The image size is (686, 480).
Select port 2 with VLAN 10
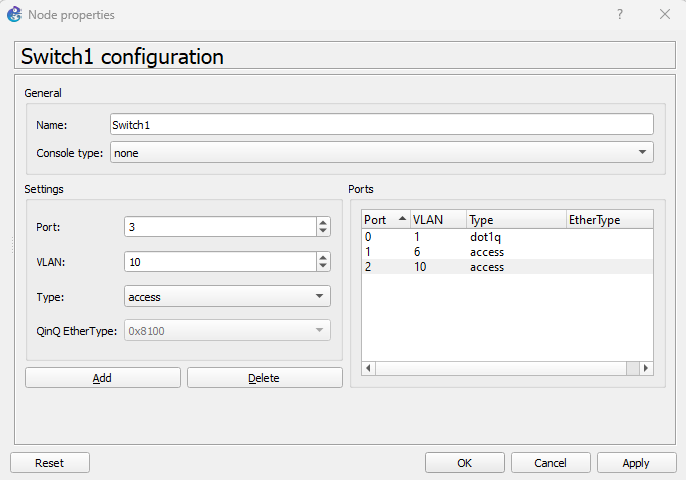pos(440,267)
